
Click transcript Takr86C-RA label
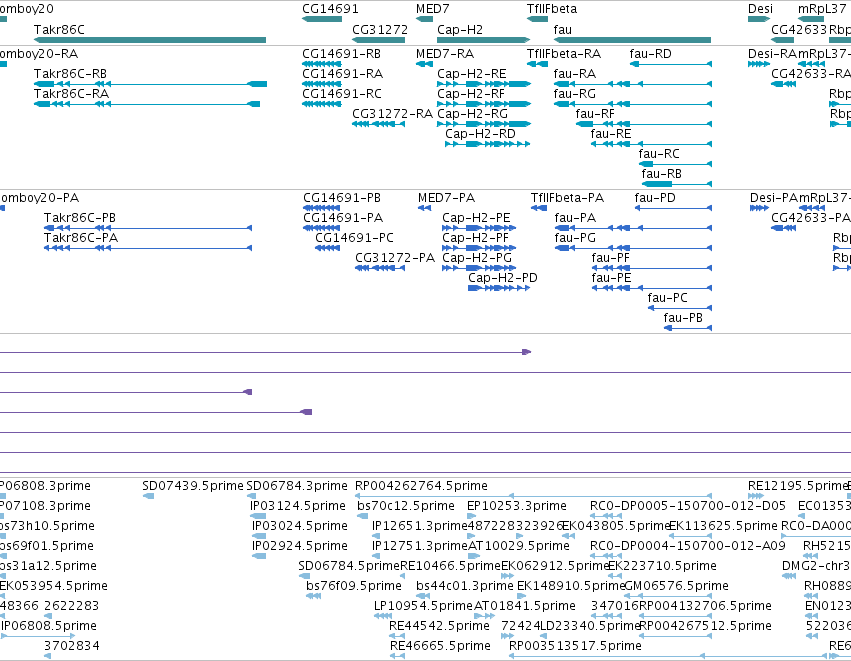pyautogui.click(x=71, y=93)
